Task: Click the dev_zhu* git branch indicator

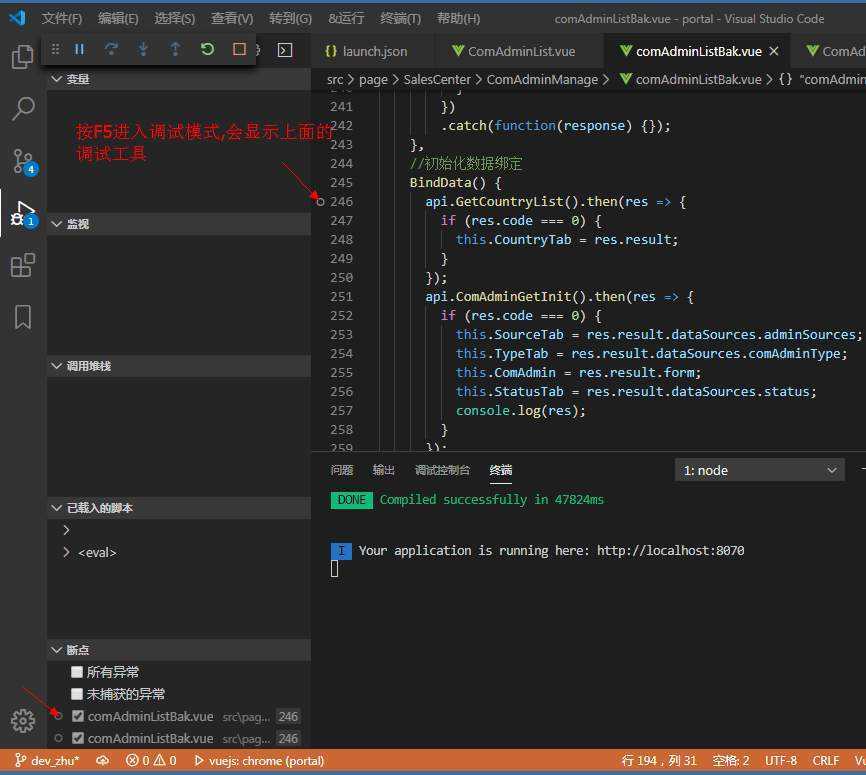Action: (47, 761)
